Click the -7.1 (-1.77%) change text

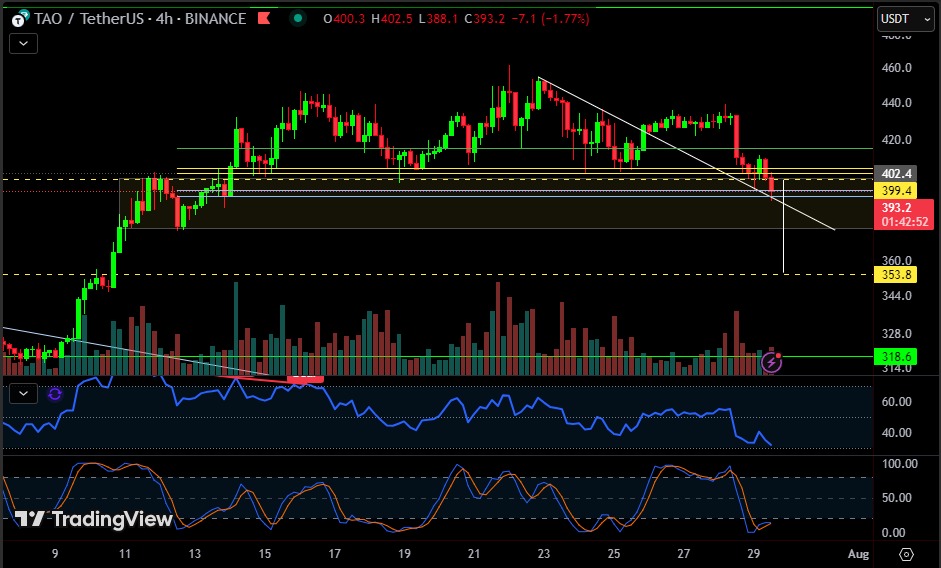pyautogui.click(x=550, y=19)
